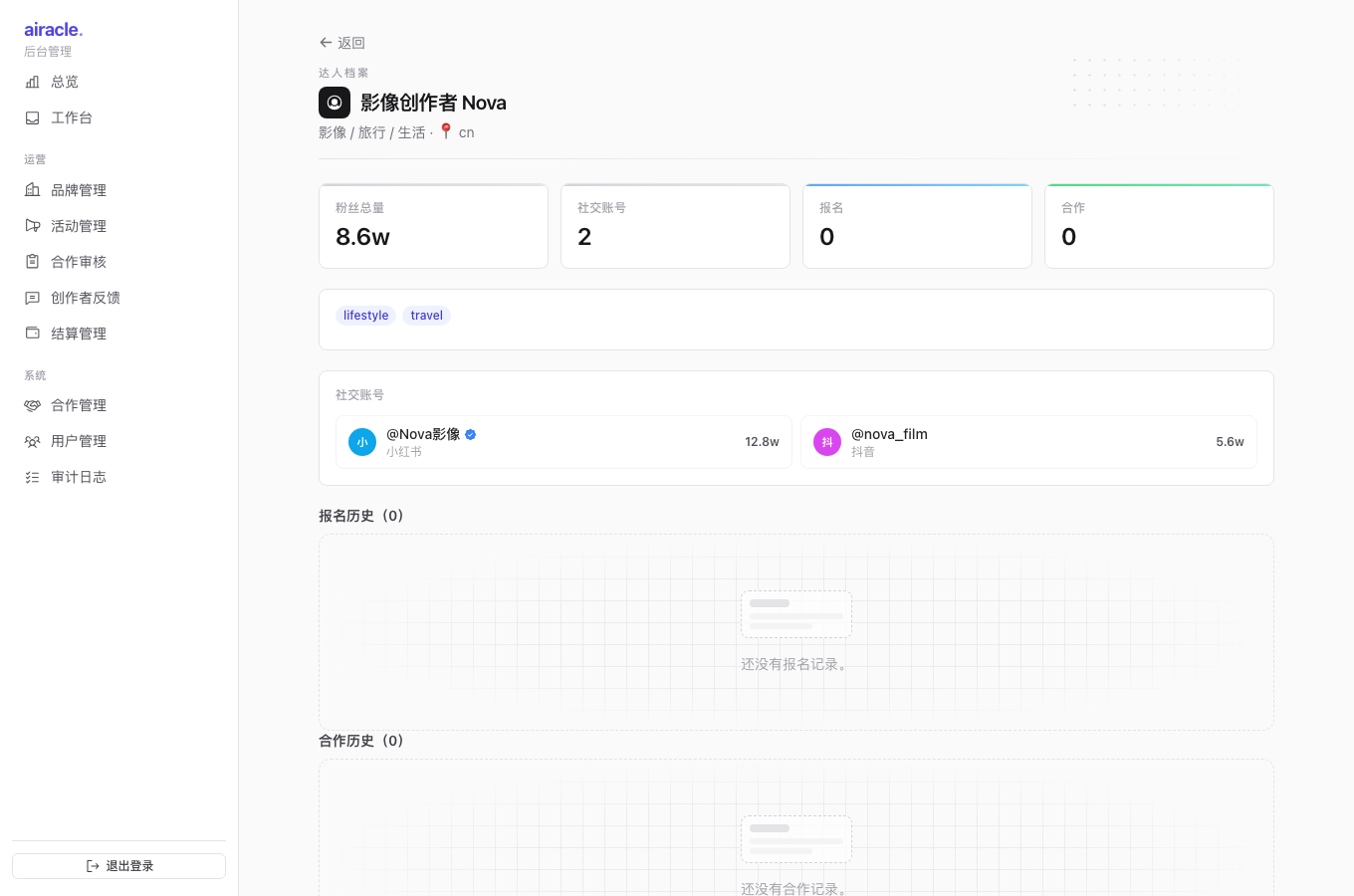Image resolution: width=1354 pixels, height=896 pixels.
Task: Click the 社交账号 count card
Action: [675, 226]
